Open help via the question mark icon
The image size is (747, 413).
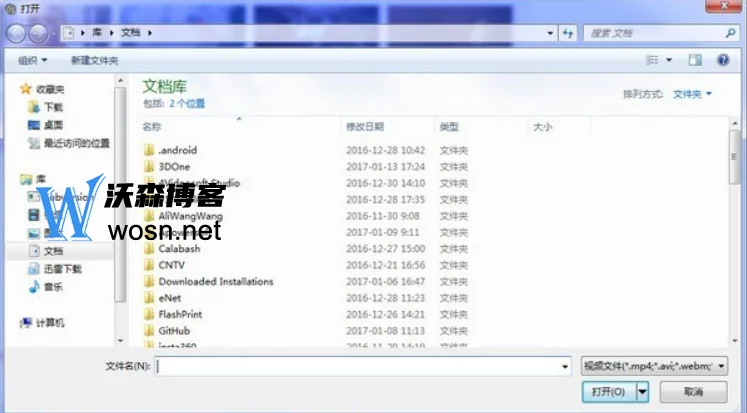click(723, 60)
